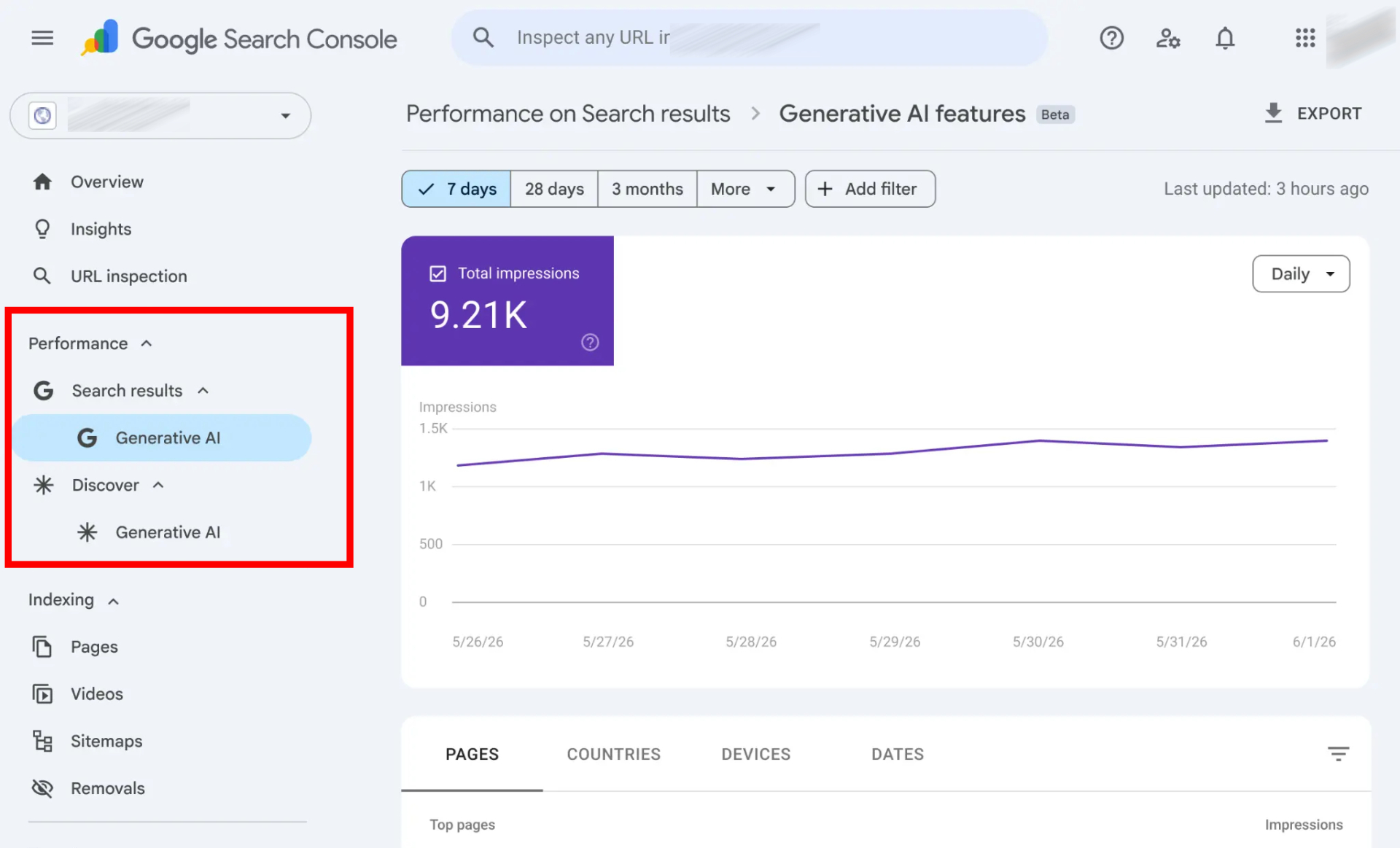Collapse the Discover chevron
The height and width of the screenshot is (848, 1400).
pyautogui.click(x=158, y=485)
